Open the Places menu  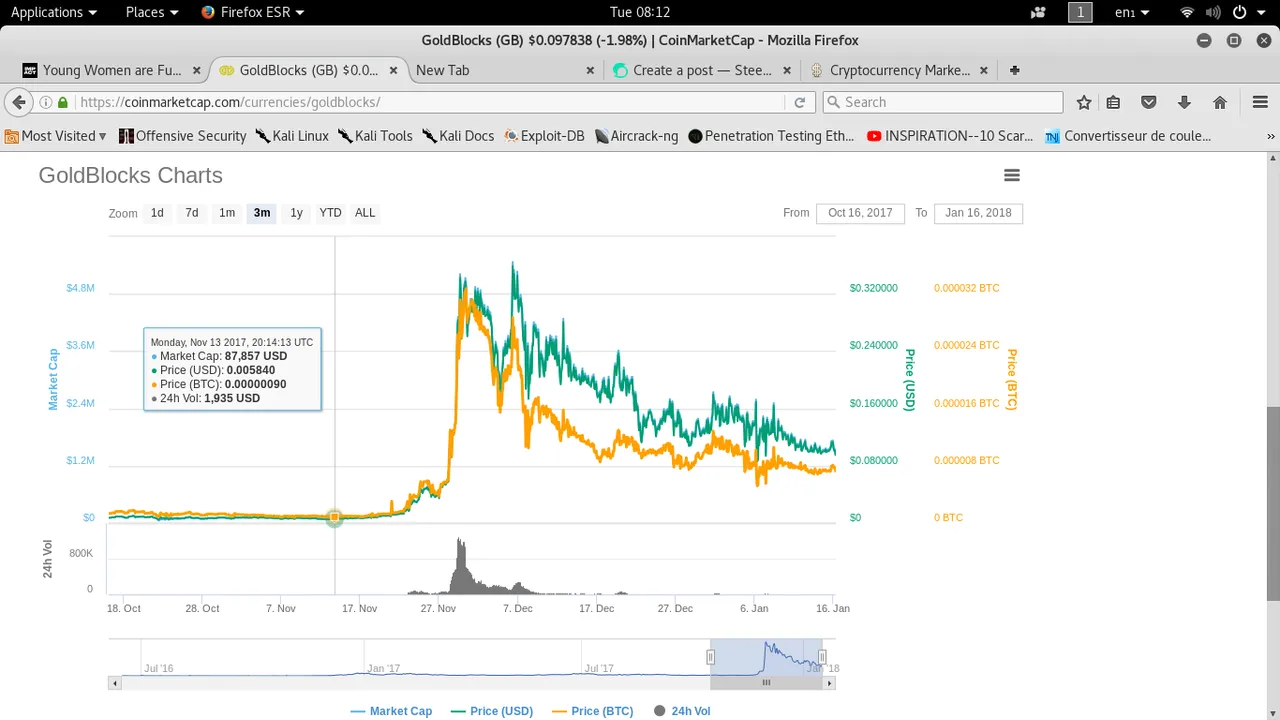pyautogui.click(x=152, y=12)
